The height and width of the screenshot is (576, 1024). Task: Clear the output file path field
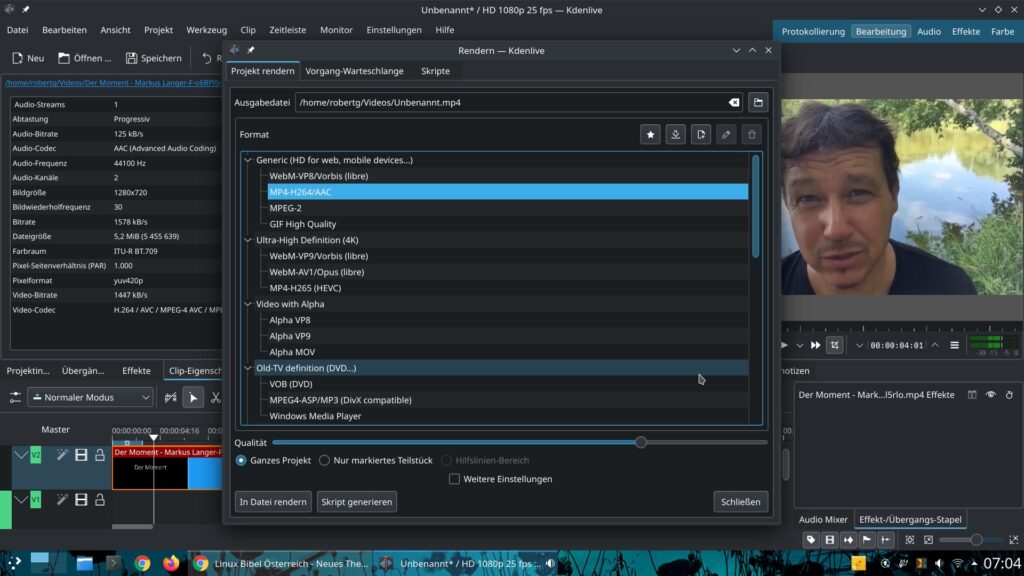coord(734,103)
